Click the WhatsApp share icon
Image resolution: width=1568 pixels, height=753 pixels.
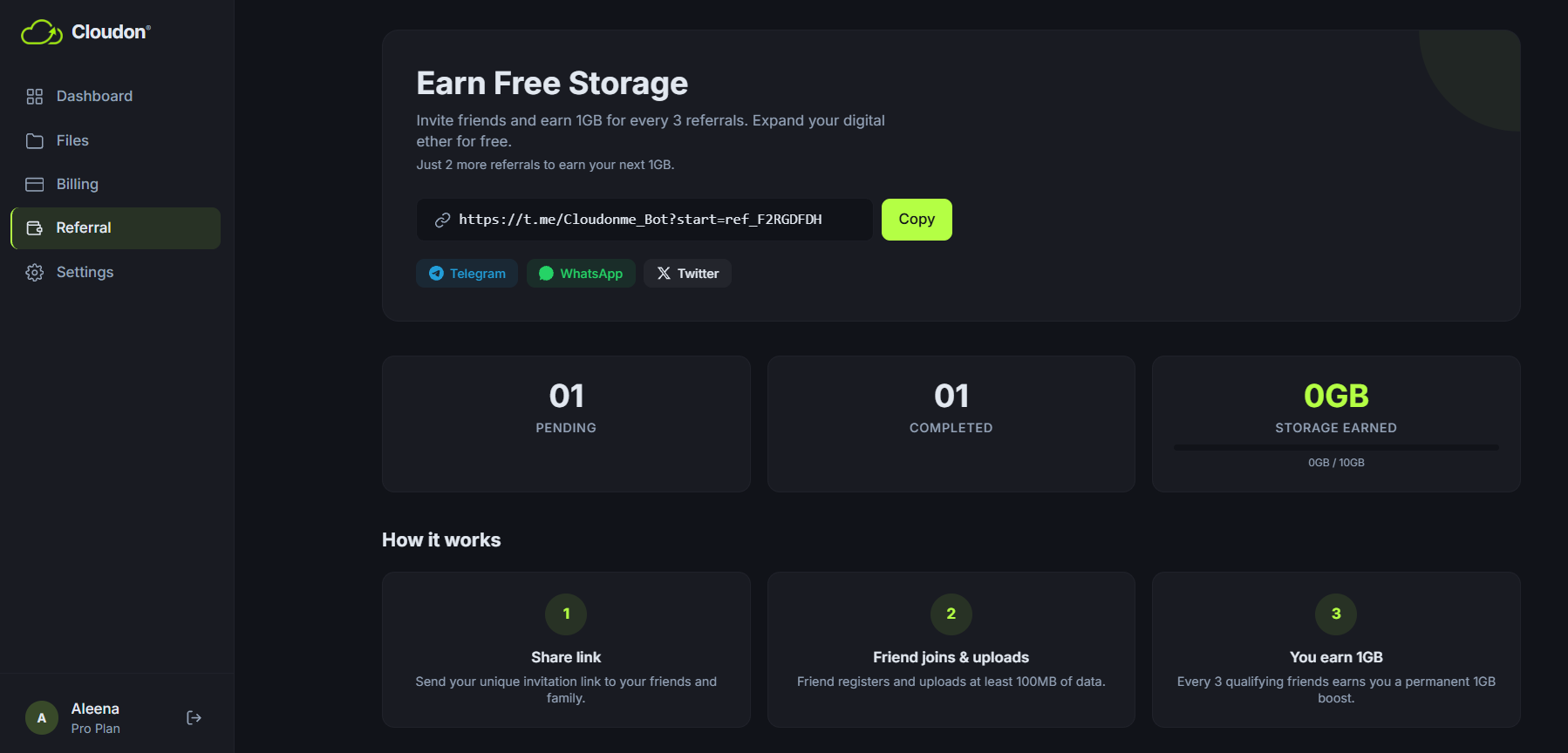(x=547, y=273)
